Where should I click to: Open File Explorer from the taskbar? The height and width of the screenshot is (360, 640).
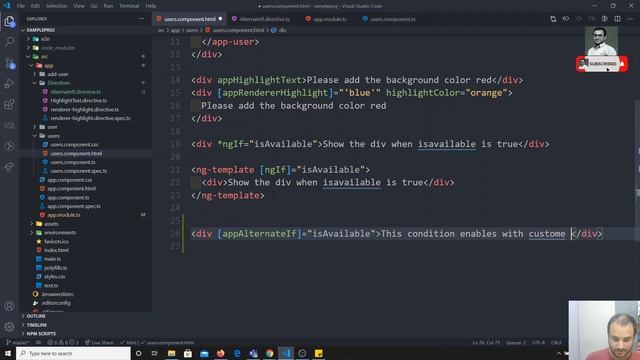[171, 353]
